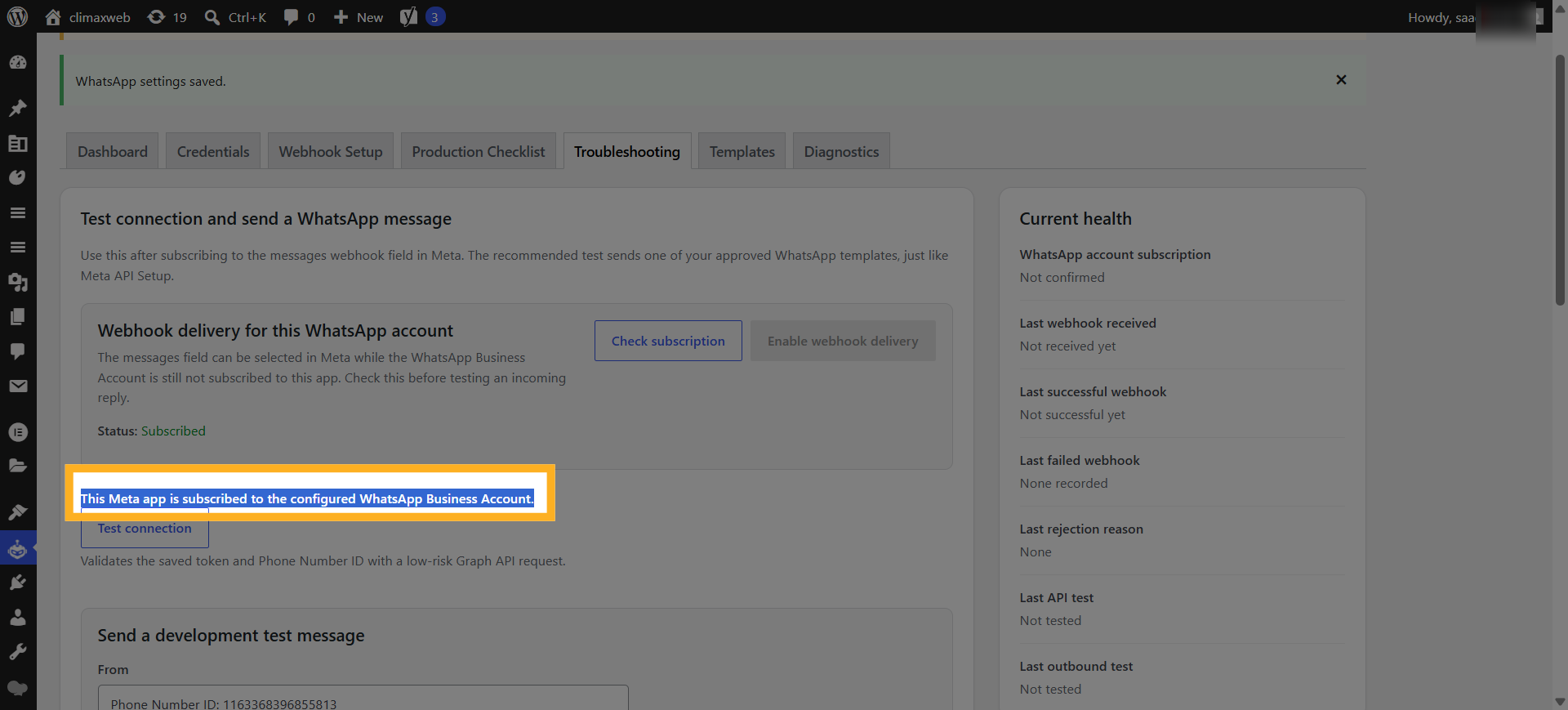
Task: Open Elementor via its circled-E icon
Action: click(x=17, y=432)
